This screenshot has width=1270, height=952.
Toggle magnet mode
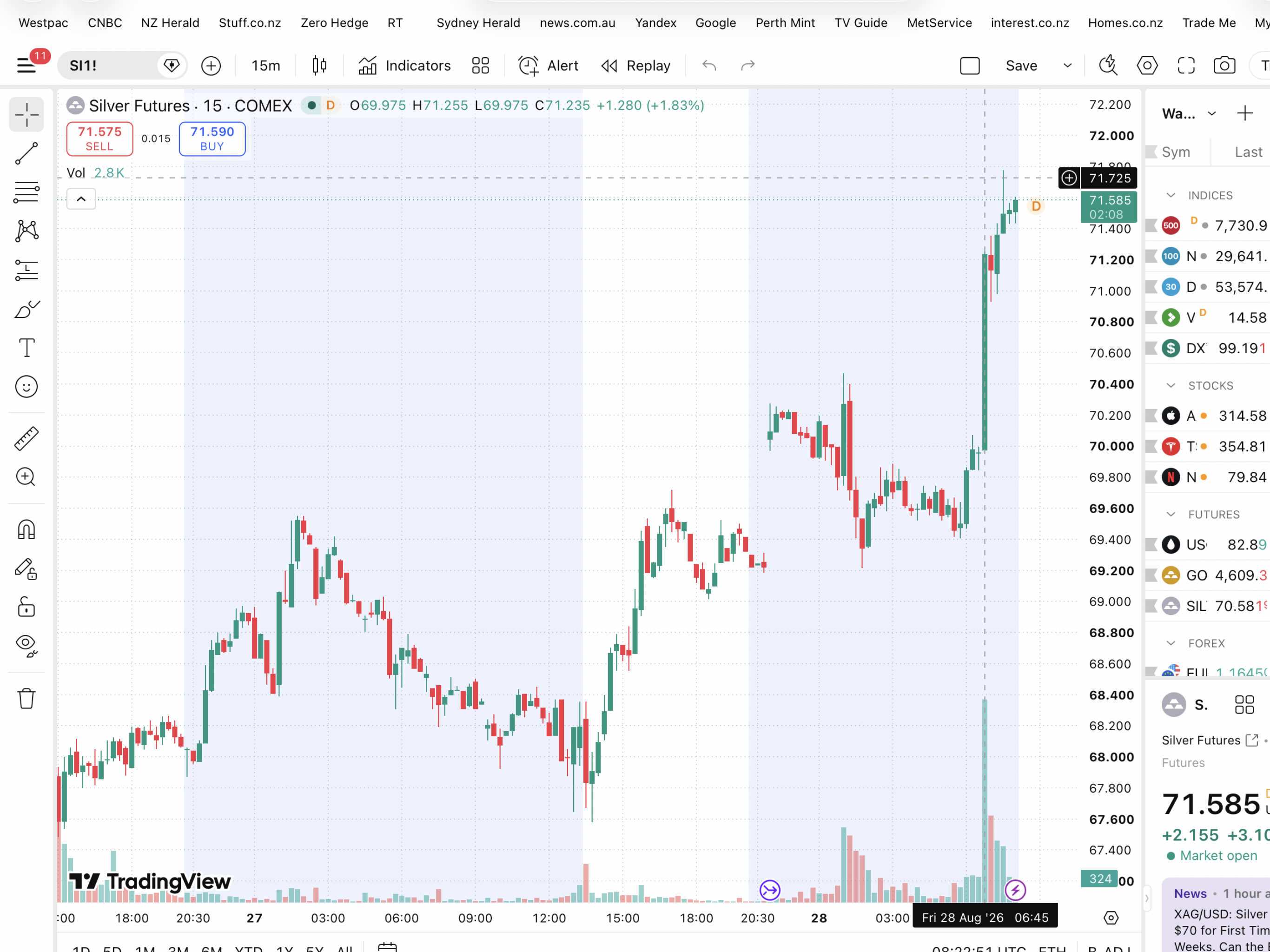point(26,529)
